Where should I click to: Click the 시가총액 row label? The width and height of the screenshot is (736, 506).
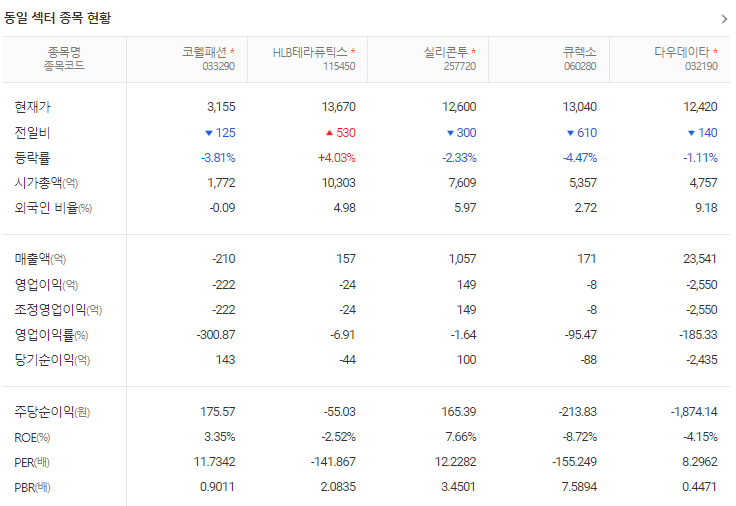(x=46, y=183)
